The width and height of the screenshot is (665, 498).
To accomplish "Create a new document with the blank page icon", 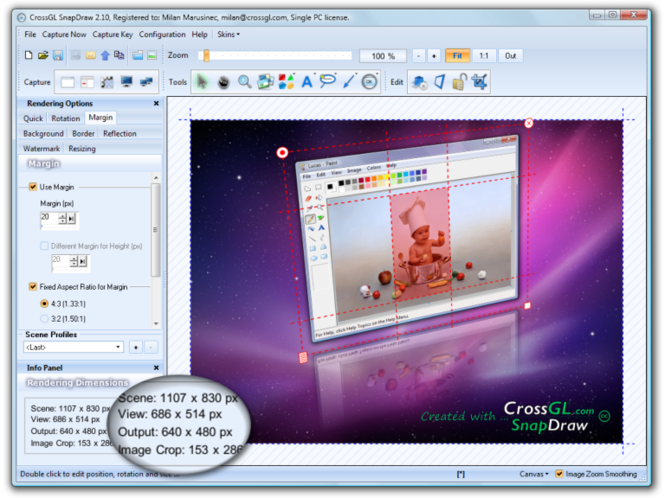I will pyautogui.click(x=28, y=55).
